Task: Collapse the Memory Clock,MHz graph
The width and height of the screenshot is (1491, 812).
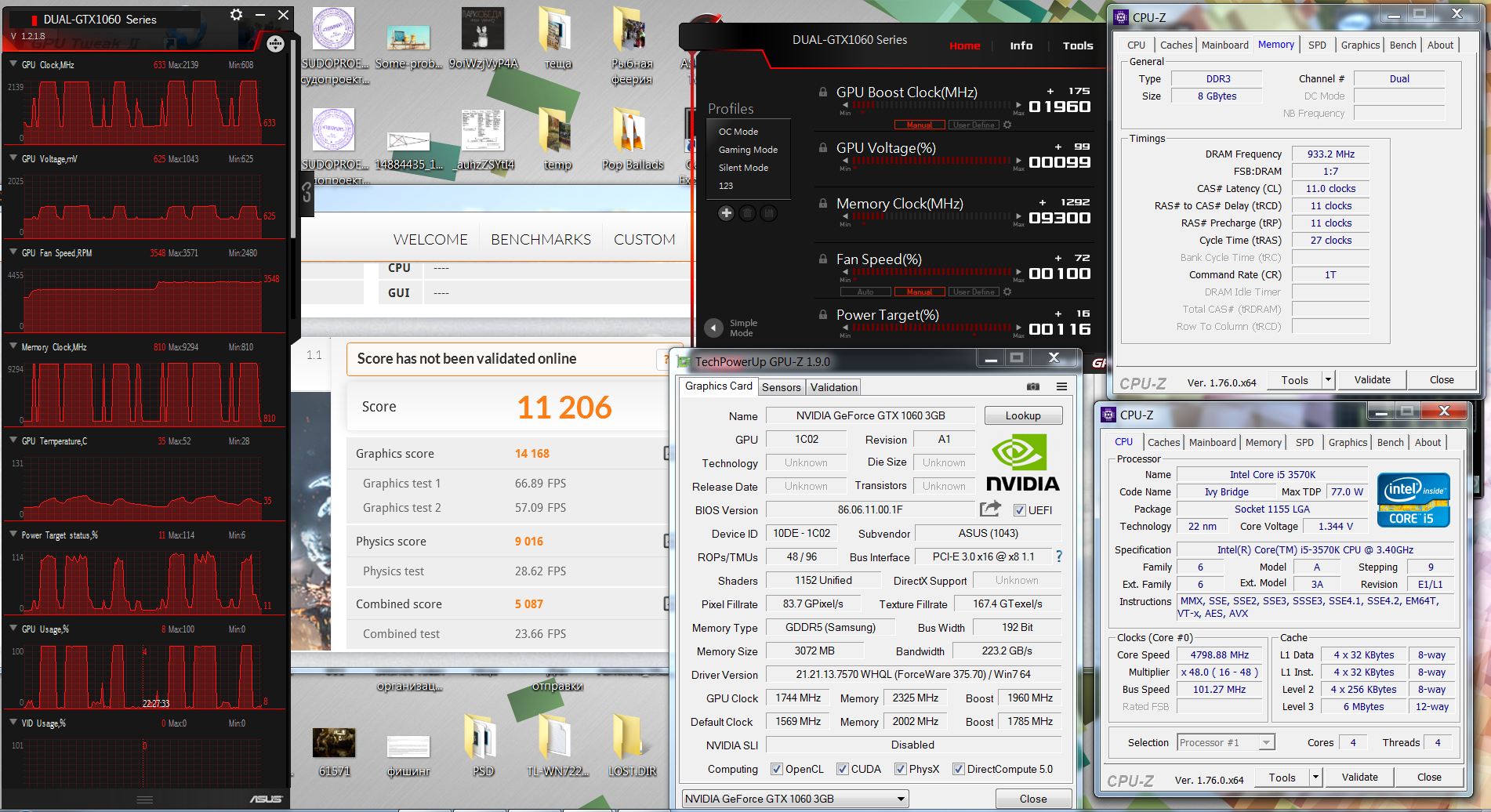Action: pyautogui.click(x=13, y=346)
